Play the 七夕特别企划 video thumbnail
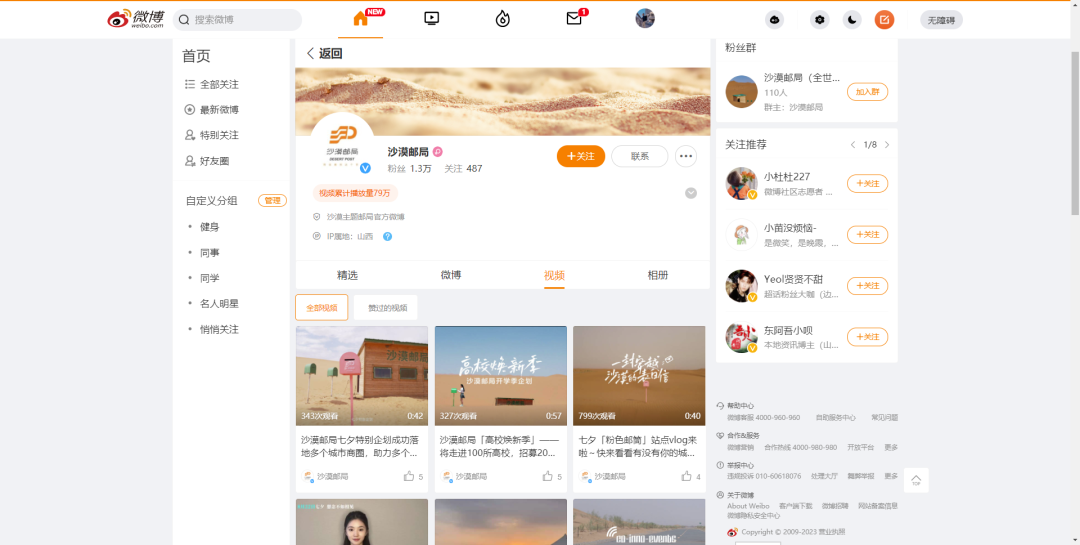Screen dimensions: 1080x545 (362, 376)
